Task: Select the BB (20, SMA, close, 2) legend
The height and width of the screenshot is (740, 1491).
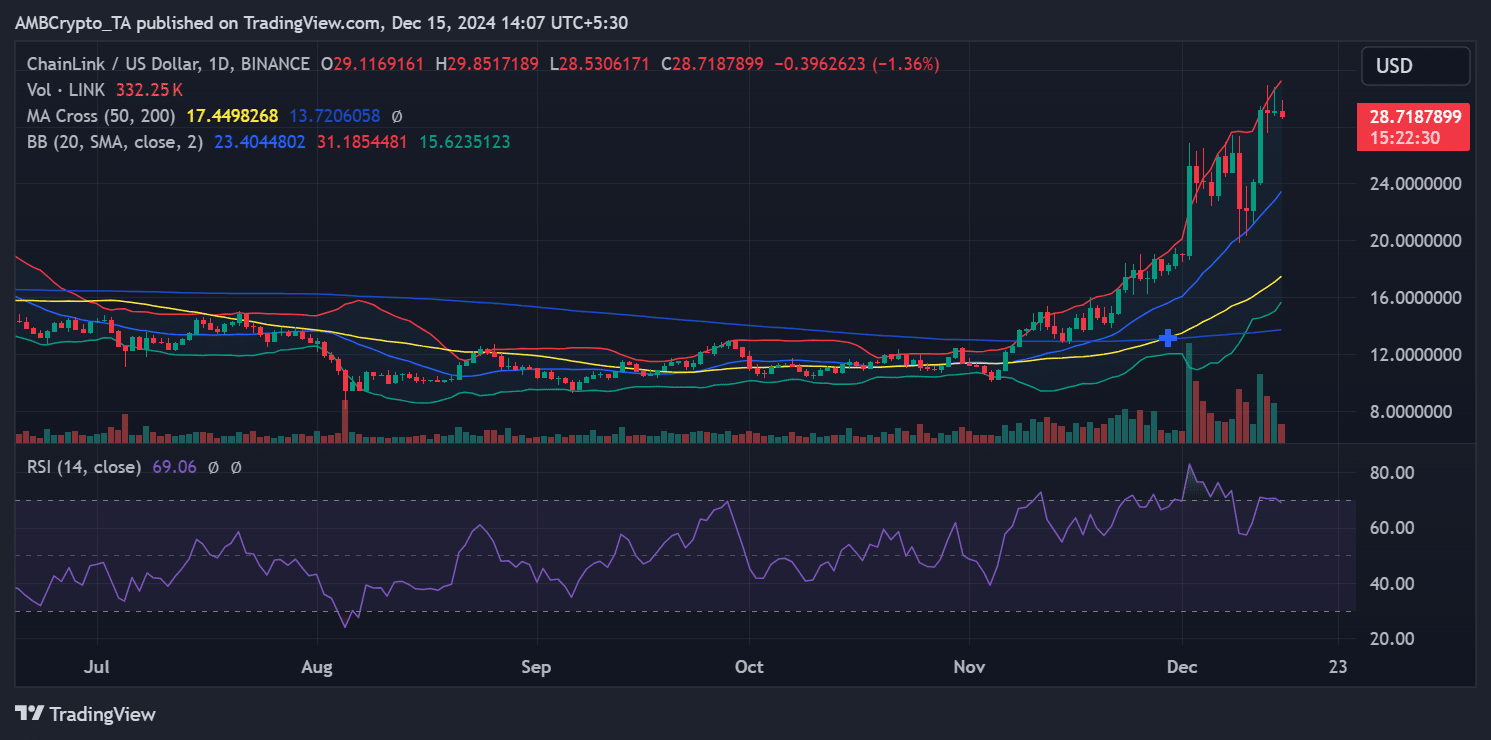Action: click(115, 142)
